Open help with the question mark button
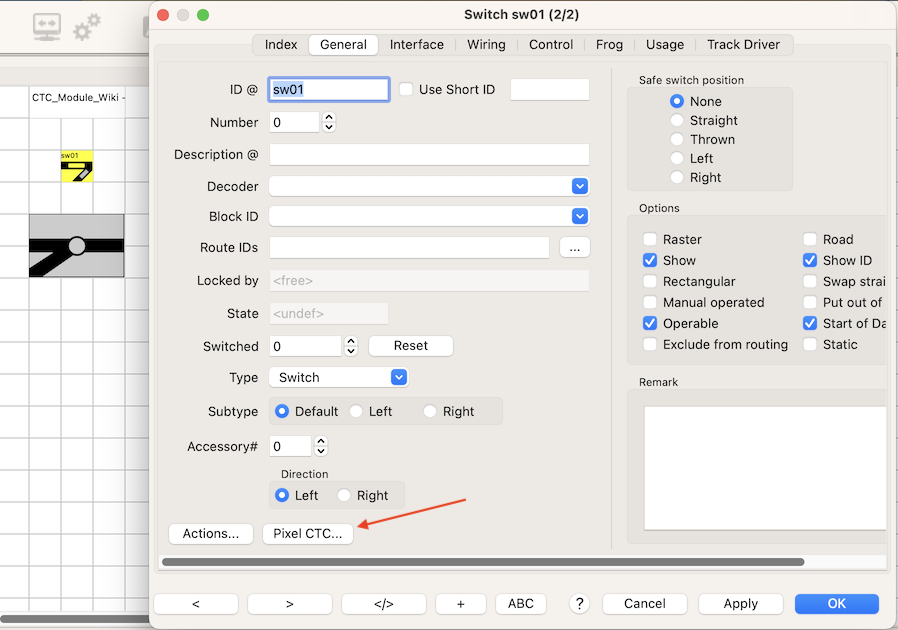This screenshot has width=898, height=630. tap(578, 603)
